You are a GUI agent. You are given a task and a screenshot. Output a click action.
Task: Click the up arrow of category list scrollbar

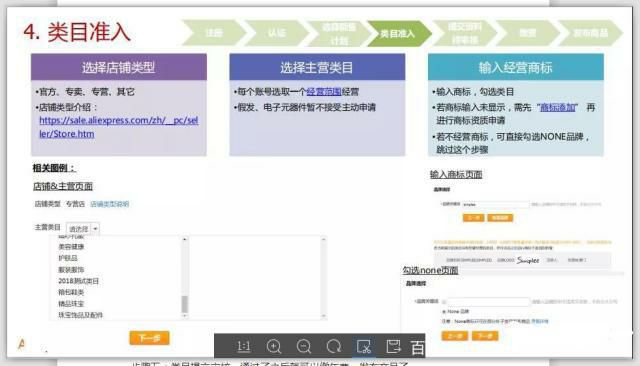(x=184, y=240)
